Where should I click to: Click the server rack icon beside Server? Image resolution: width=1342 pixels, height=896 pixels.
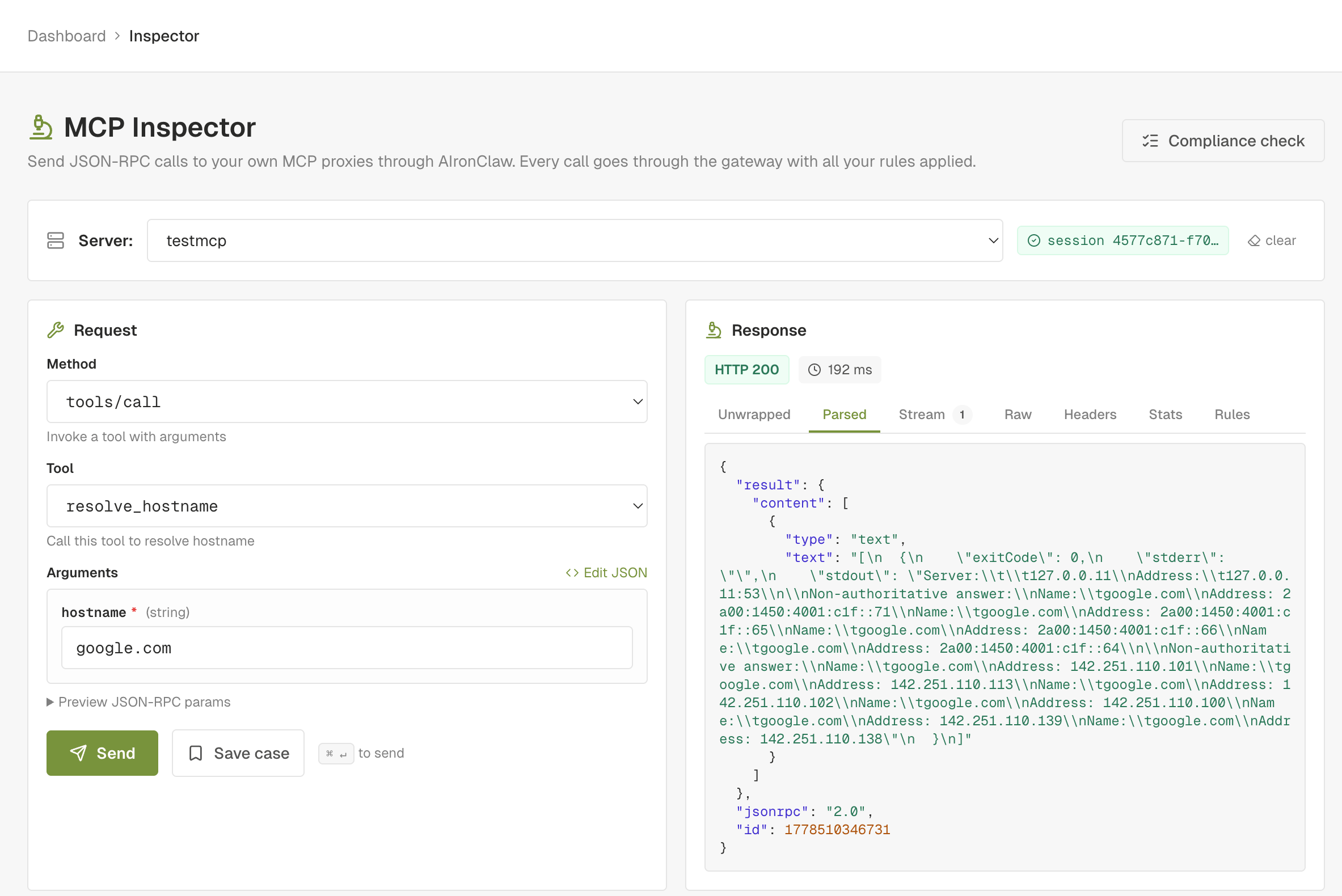[56, 240]
